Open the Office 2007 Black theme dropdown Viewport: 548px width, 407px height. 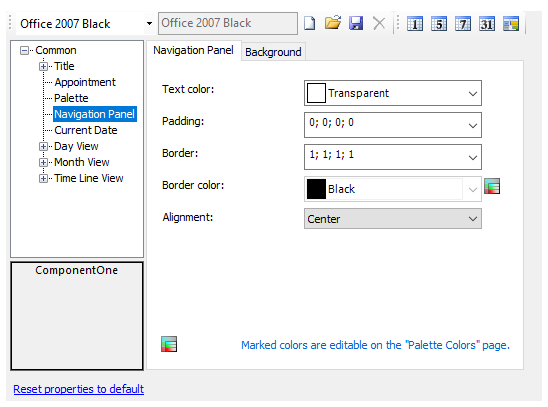pyautogui.click(x=149, y=24)
